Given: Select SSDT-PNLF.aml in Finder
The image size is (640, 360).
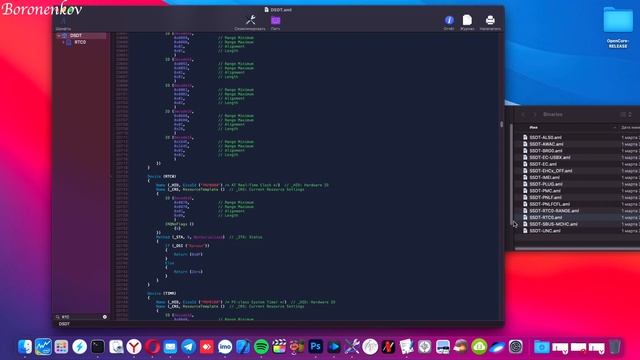Looking at the screenshot, I should tap(545, 198).
